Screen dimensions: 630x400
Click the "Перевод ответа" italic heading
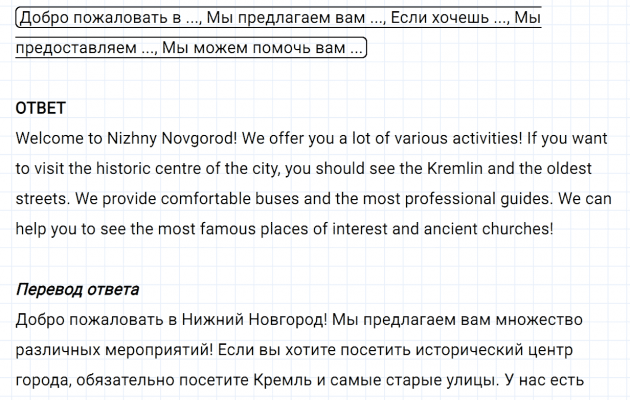pos(78,290)
